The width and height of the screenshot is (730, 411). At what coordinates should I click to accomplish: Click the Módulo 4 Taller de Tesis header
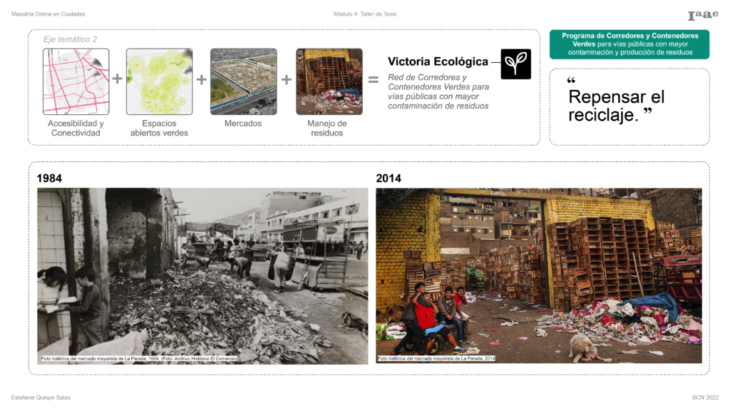365,14
